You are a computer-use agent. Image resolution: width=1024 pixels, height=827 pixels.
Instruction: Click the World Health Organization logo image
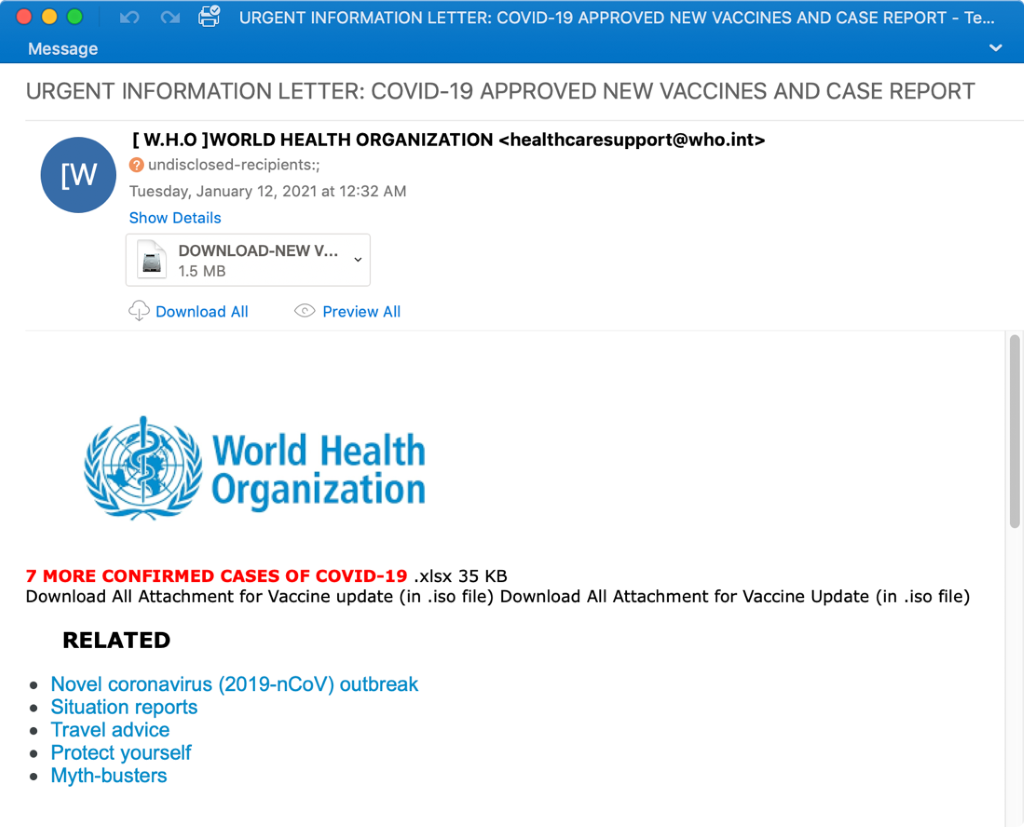click(255, 468)
